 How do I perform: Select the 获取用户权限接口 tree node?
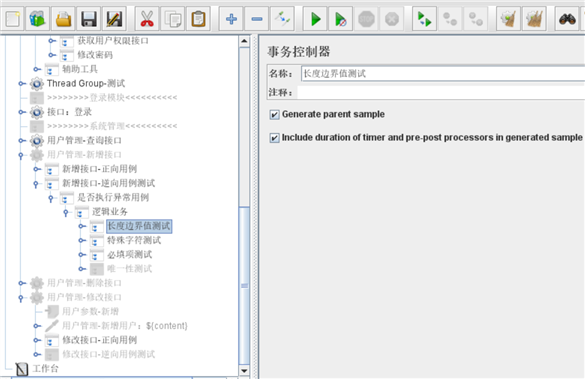113,41
